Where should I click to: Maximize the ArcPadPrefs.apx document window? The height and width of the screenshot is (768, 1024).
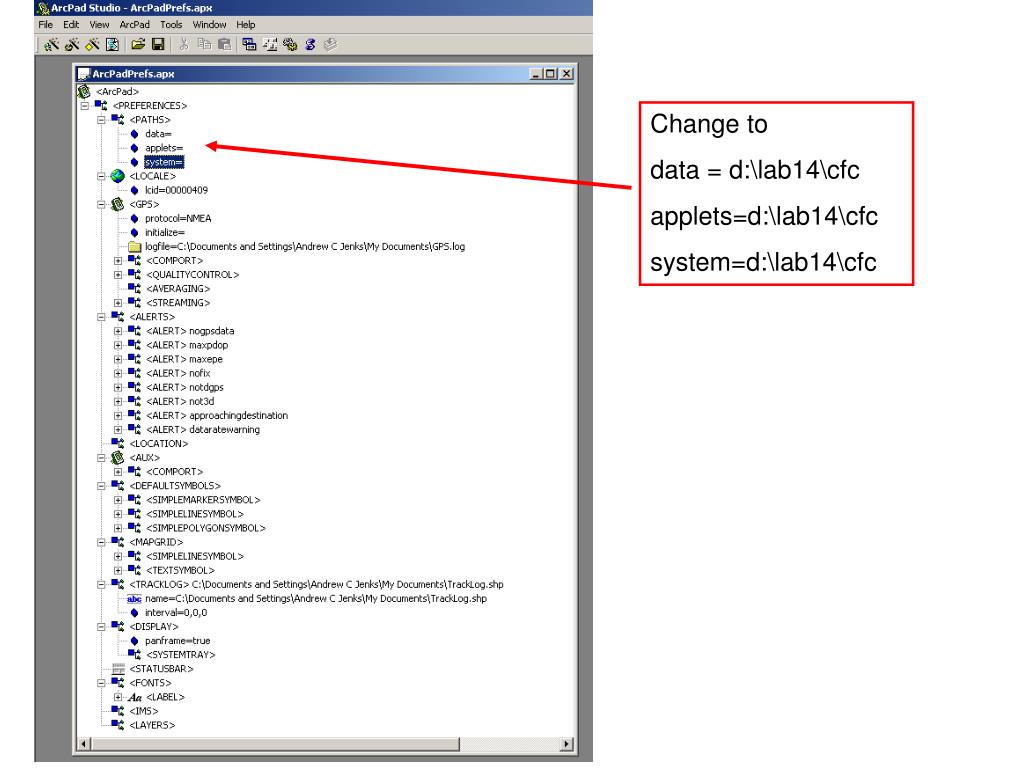(551, 74)
